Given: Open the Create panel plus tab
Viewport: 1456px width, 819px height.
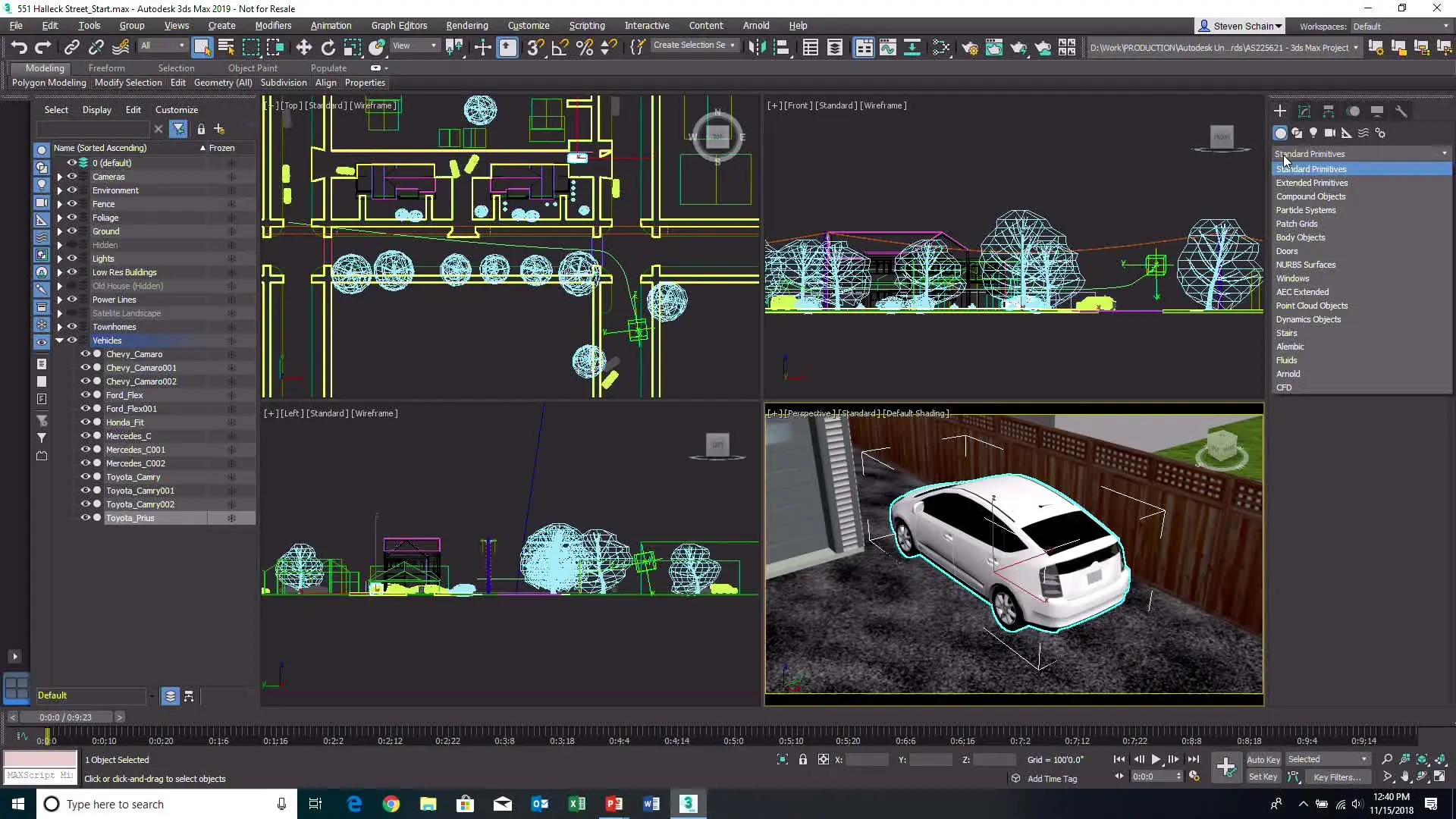Looking at the screenshot, I should pos(1280,111).
